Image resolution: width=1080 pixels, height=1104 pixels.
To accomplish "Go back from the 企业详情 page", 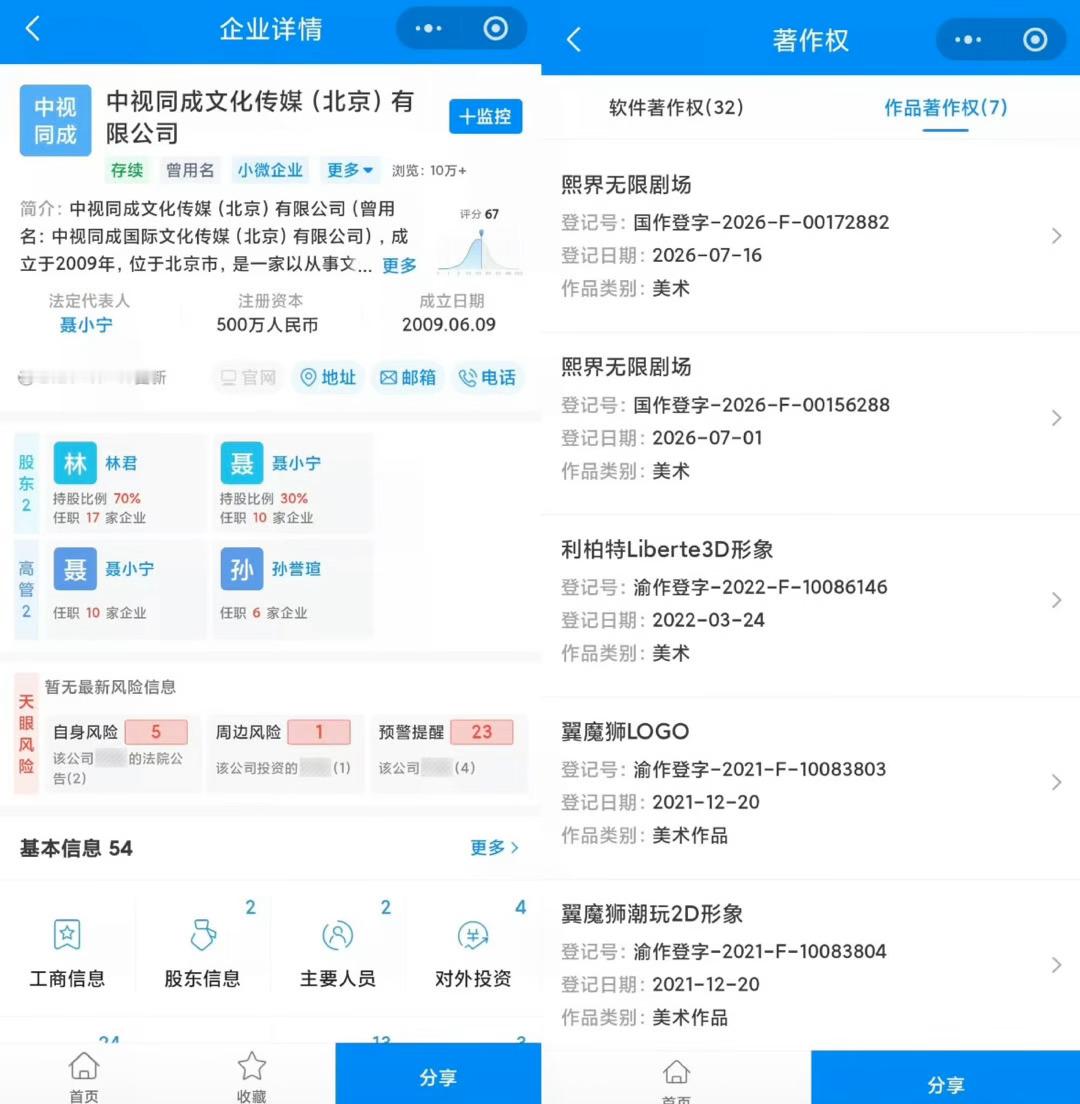I will pos(32,29).
